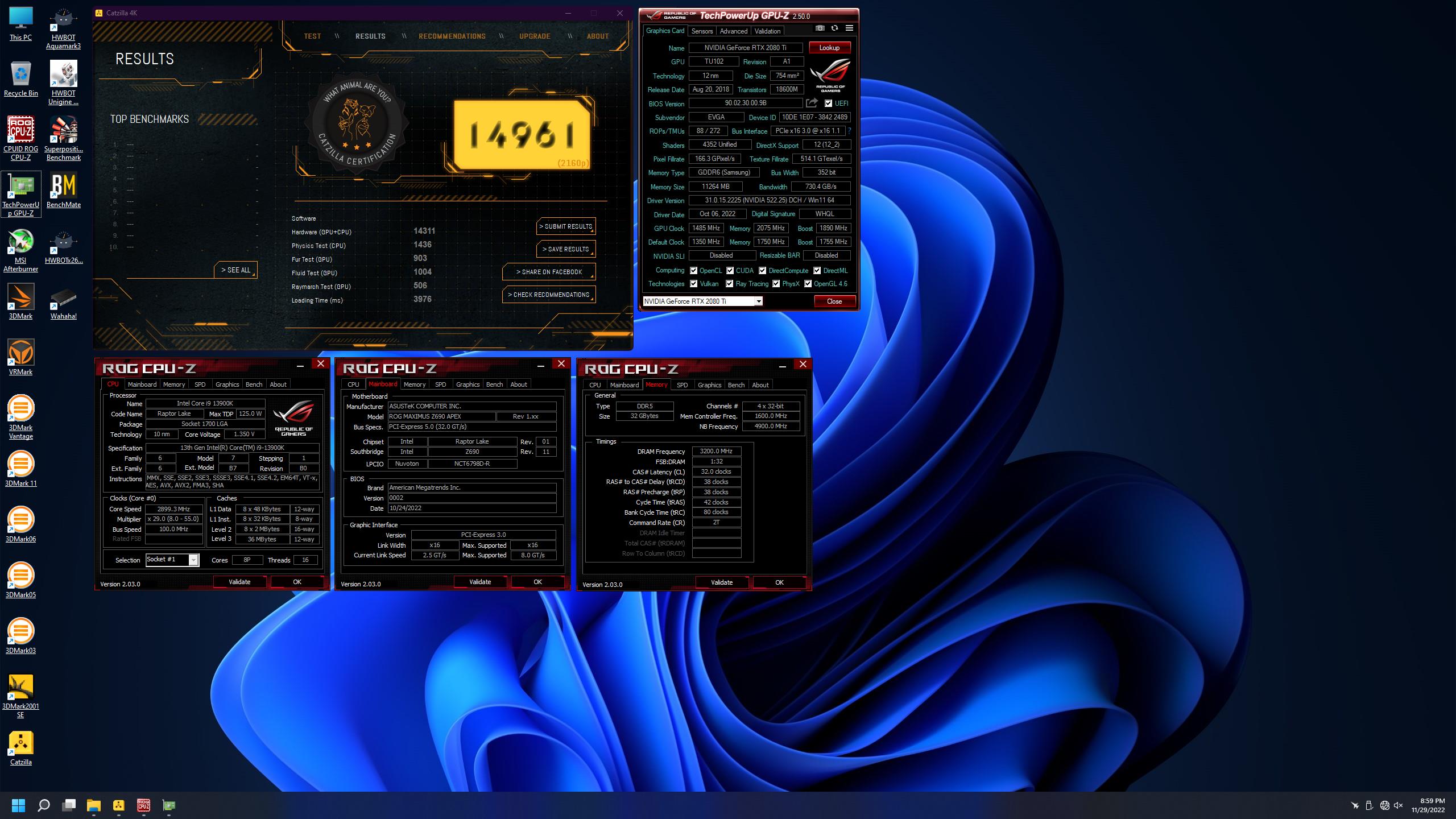Expand GPU selection dropdown in GPU-Z

(x=758, y=301)
